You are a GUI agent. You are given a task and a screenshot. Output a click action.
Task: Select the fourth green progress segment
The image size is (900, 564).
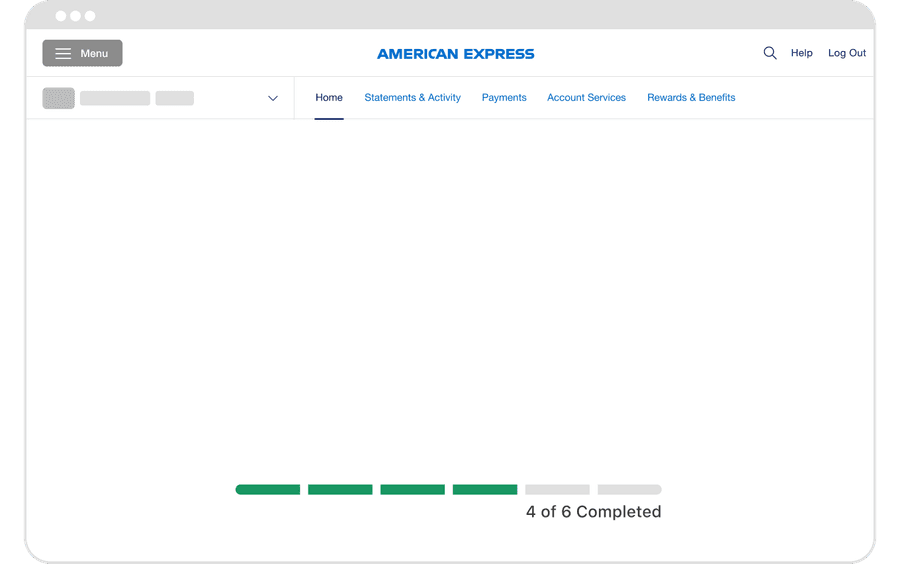(x=485, y=490)
